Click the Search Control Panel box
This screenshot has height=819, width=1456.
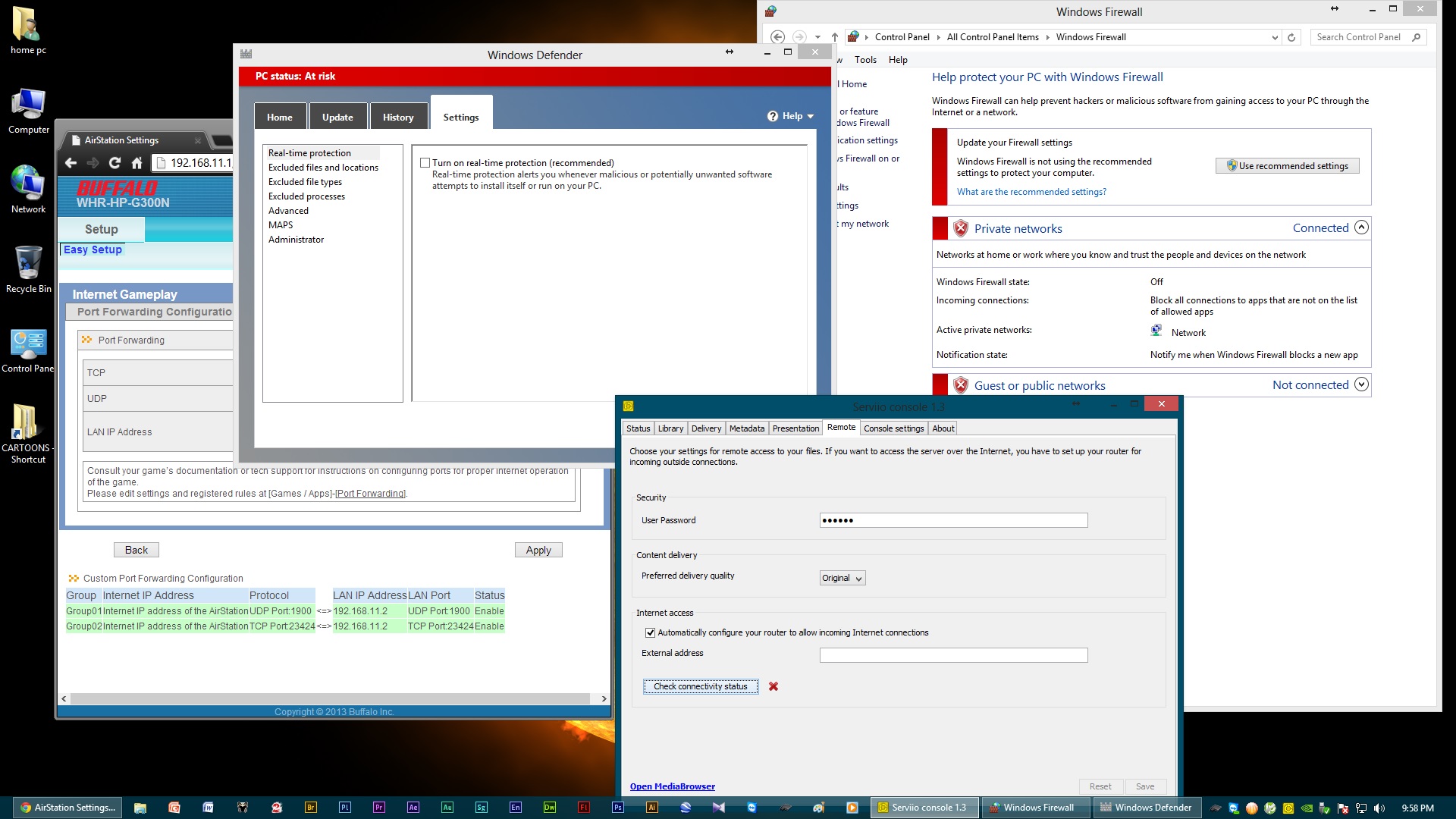(x=1368, y=37)
